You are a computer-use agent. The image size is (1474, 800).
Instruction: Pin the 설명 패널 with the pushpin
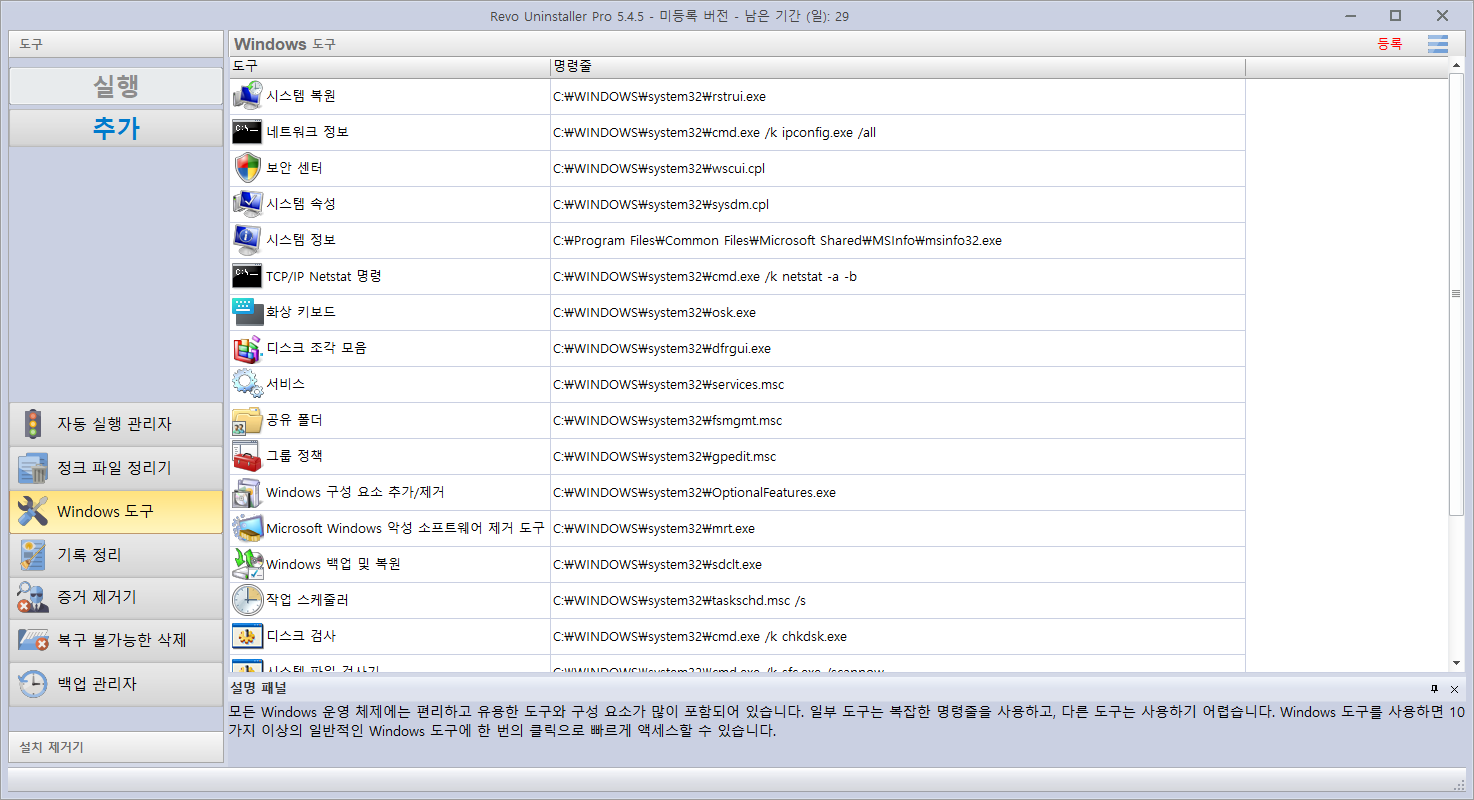coord(1434,689)
